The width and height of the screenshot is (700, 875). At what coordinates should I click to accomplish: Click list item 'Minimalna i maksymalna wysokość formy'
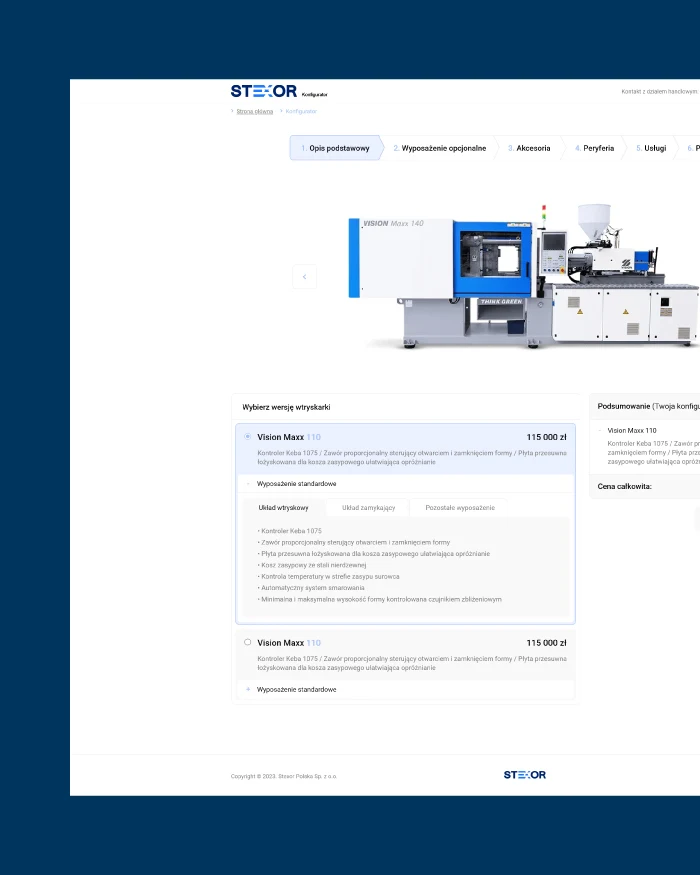pos(380,599)
